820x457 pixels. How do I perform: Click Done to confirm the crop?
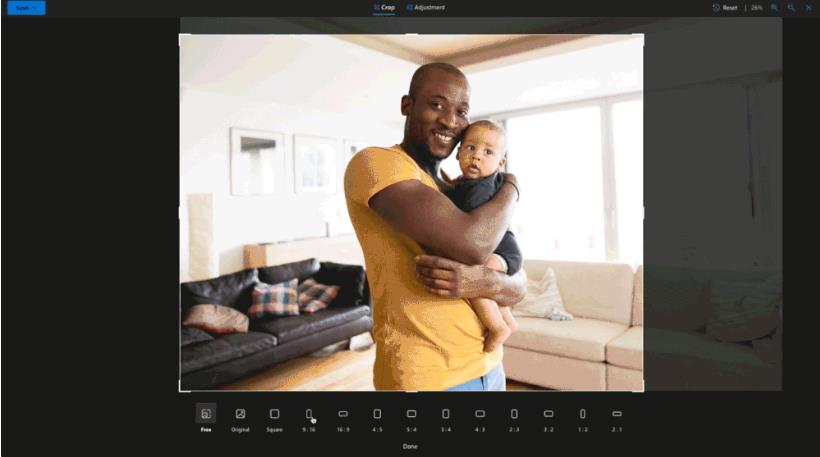[410, 446]
